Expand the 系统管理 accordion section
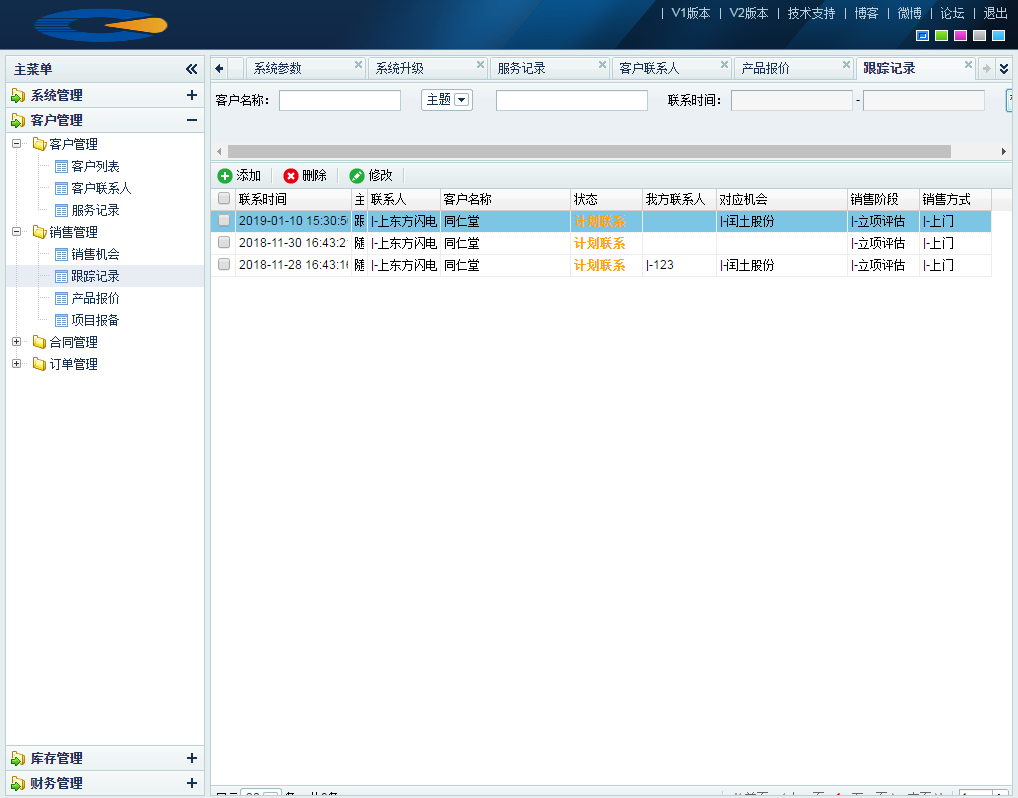The width and height of the screenshot is (1018, 798). coord(192,96)
